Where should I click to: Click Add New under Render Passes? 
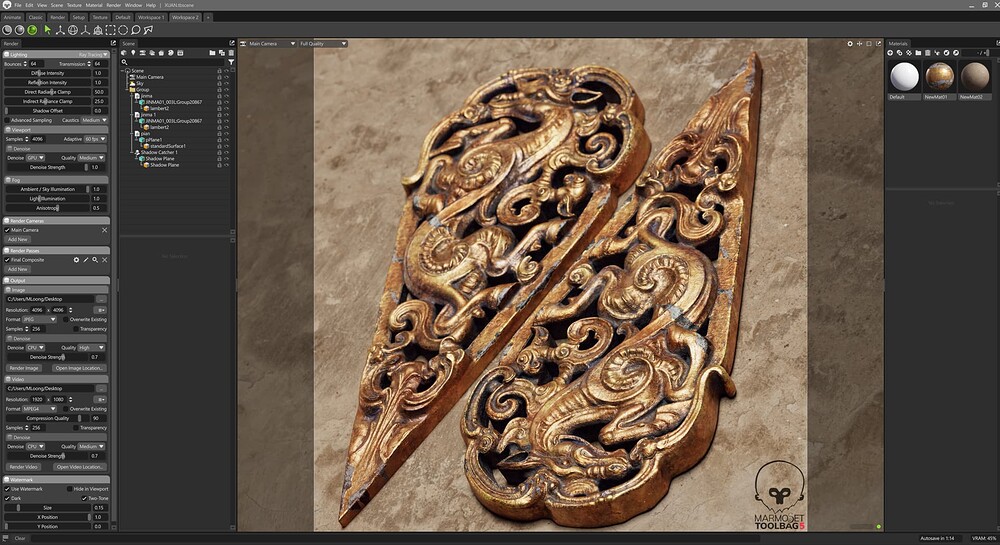click(x=18, y=270)
